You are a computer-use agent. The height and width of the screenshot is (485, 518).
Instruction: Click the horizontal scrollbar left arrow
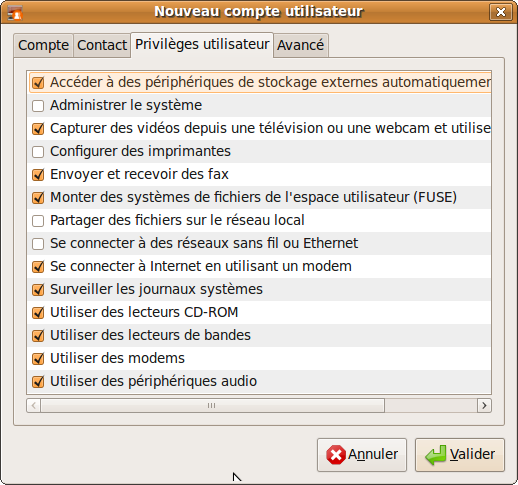click(x=34, y=406)
